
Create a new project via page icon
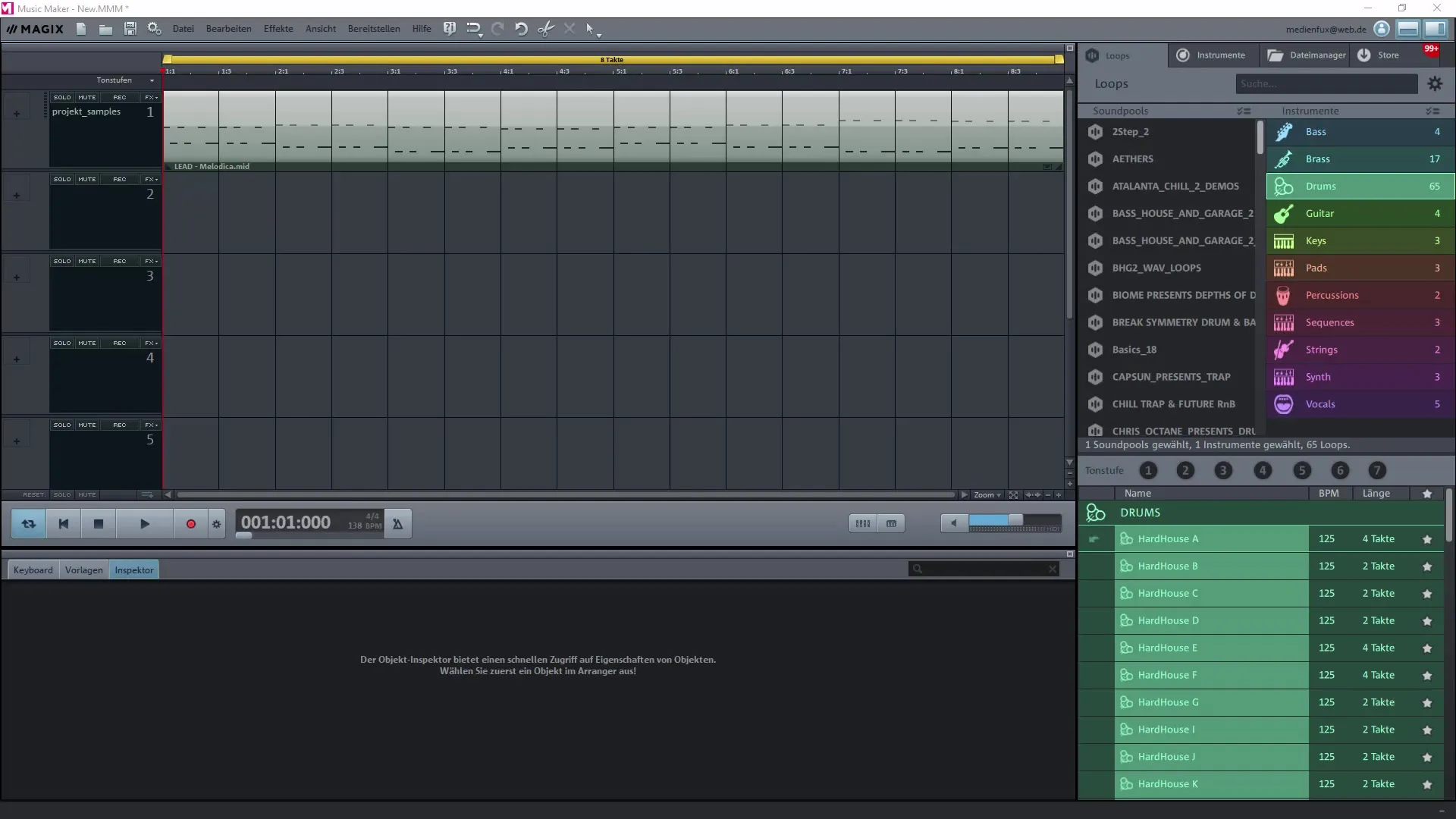pyautogui.click(x=81, y=29)
